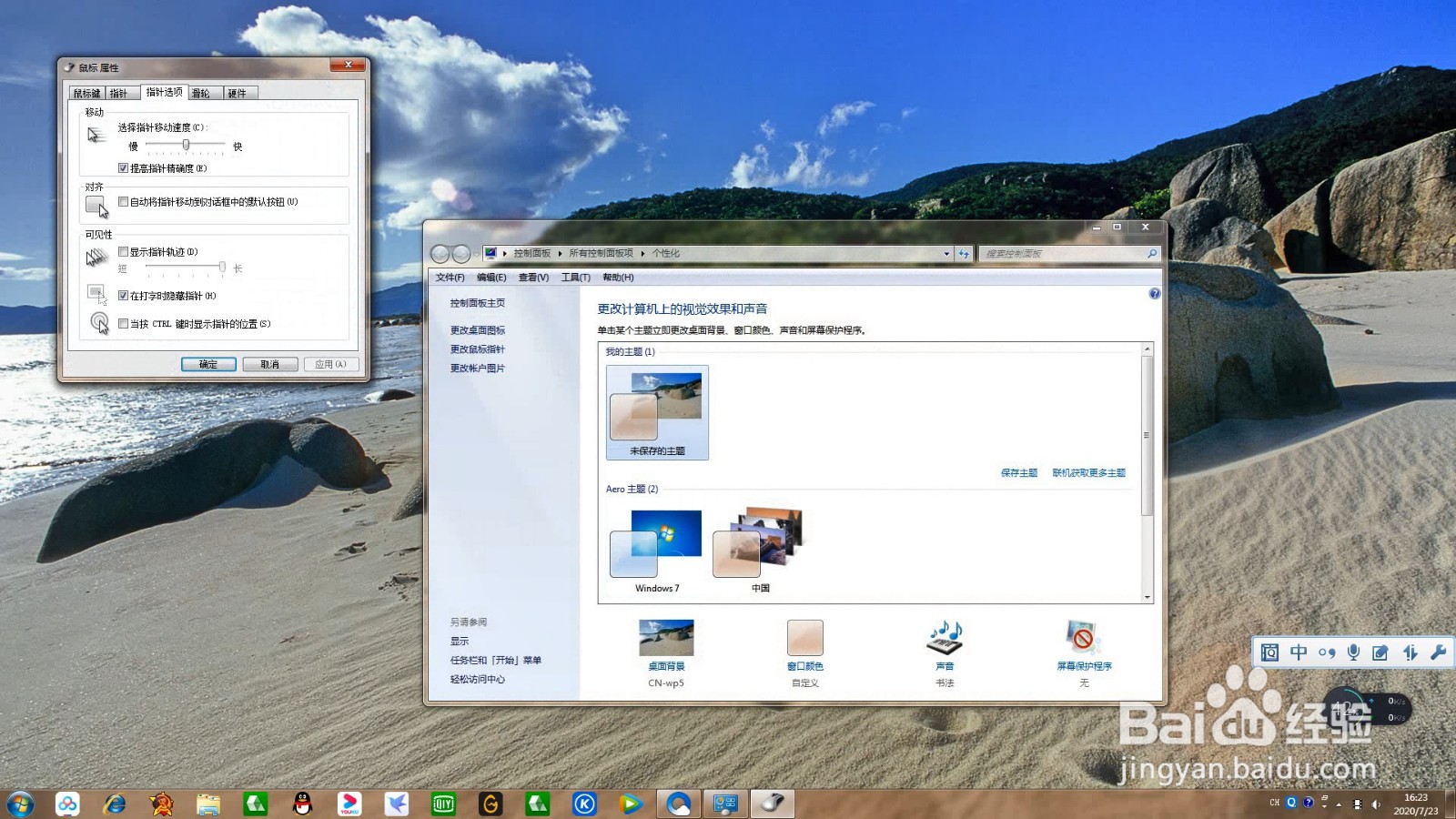The image size is (1456, 819).
Task: Expand breadcrumb arrow after 控制面板
Action: [560, 254]
